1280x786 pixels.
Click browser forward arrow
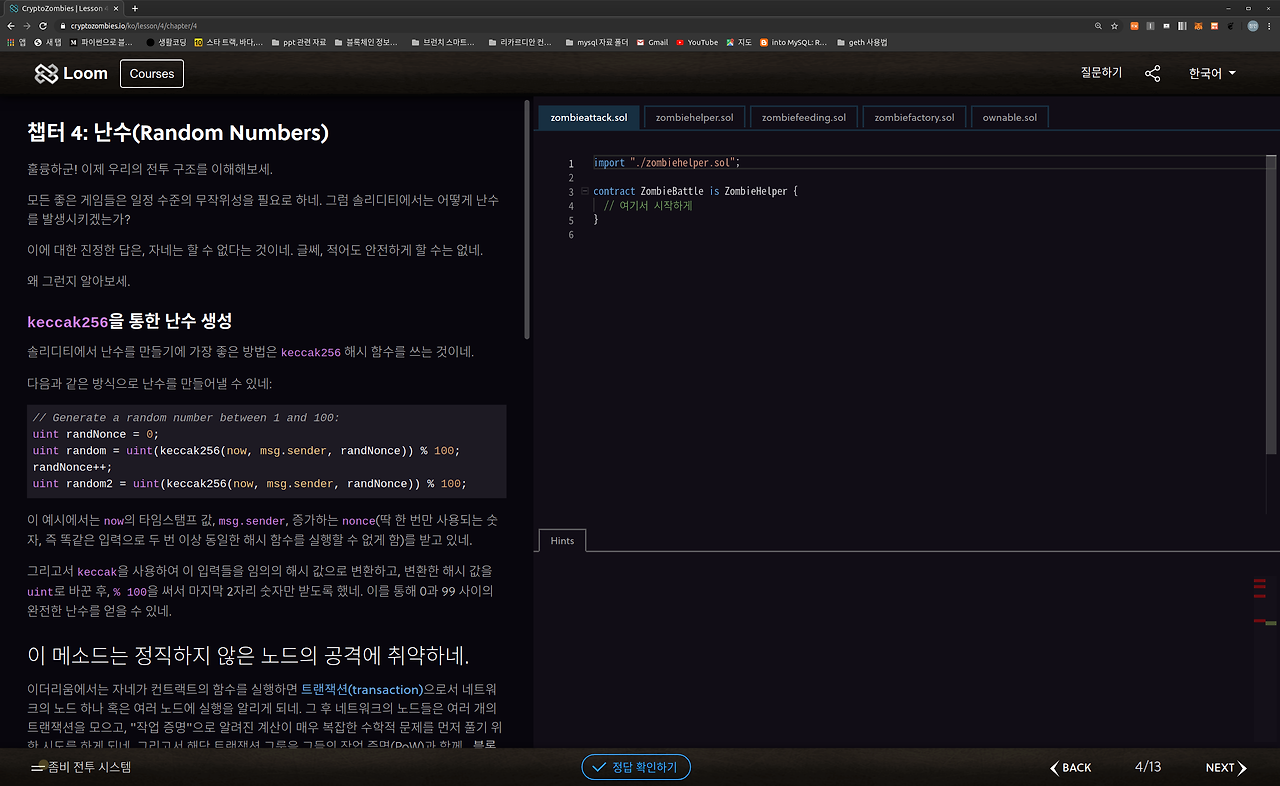pyautogui.click(x=27, y=26)
